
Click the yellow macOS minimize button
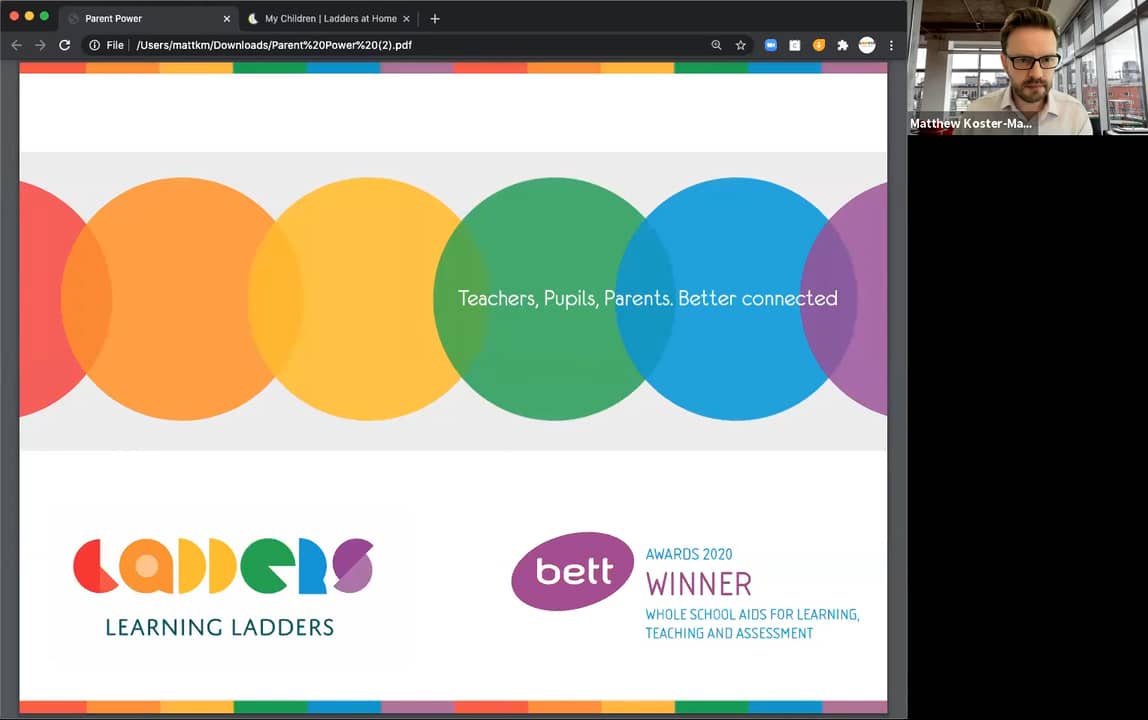29,15
